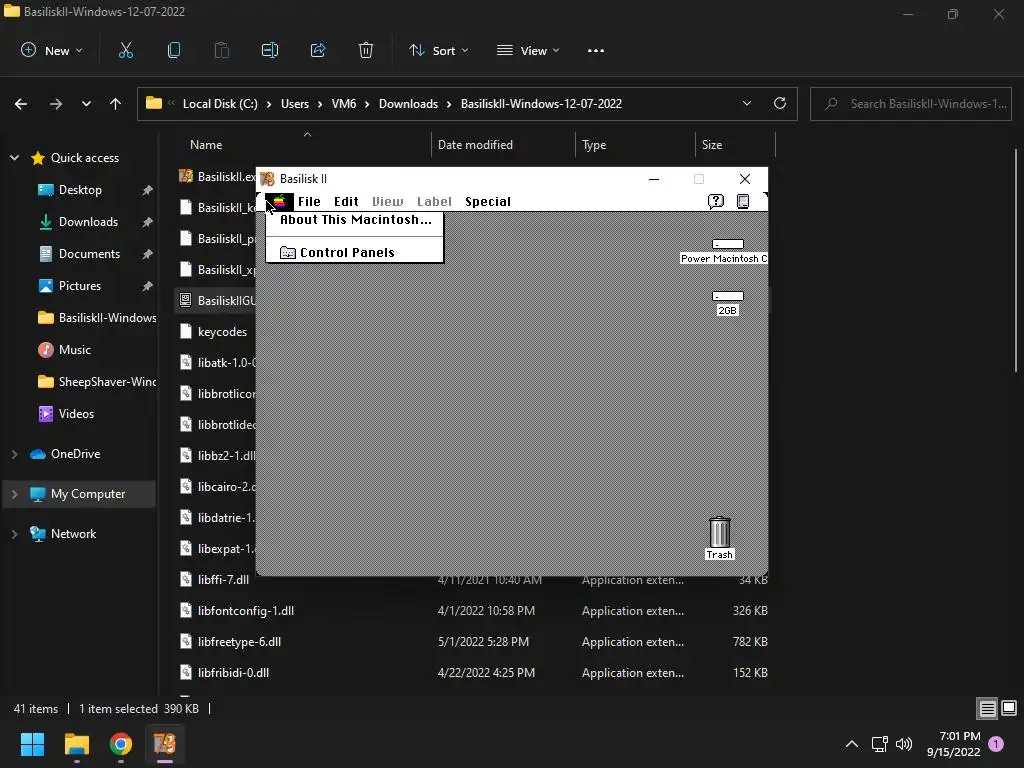Open the Sort dropdown
The image size is (1024, 768).
click(438, 50)
